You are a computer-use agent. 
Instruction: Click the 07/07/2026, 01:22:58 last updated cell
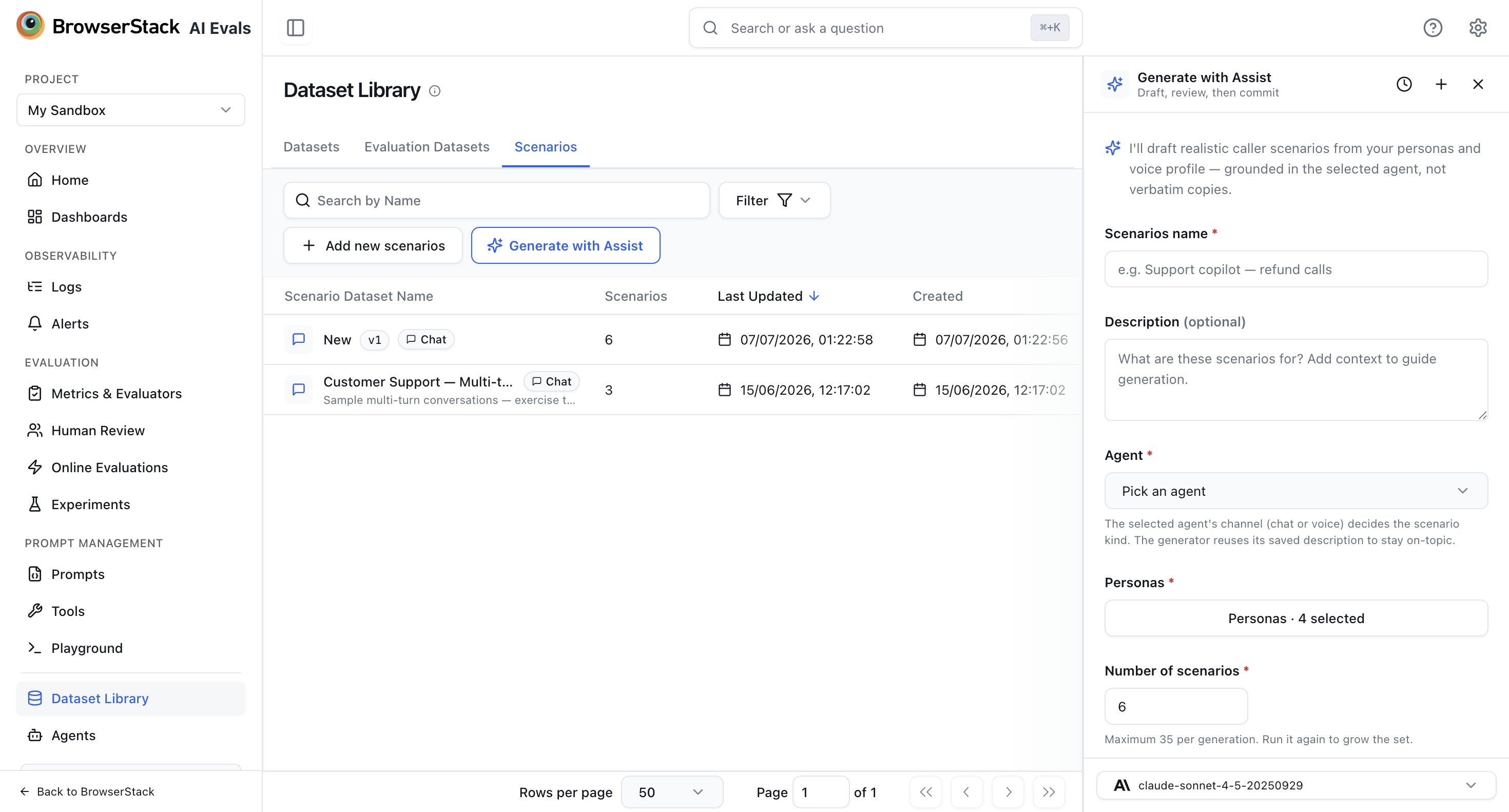tap(796, 340)
